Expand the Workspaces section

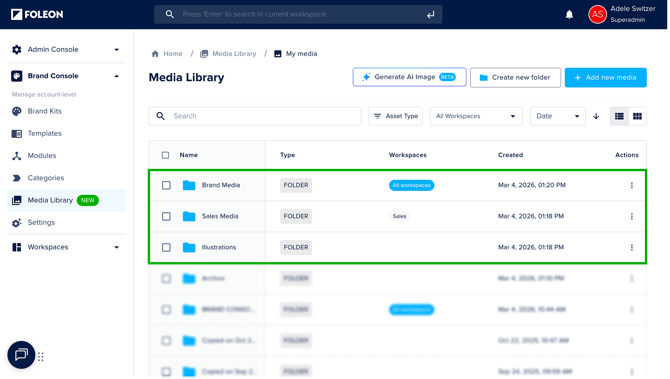117,247
